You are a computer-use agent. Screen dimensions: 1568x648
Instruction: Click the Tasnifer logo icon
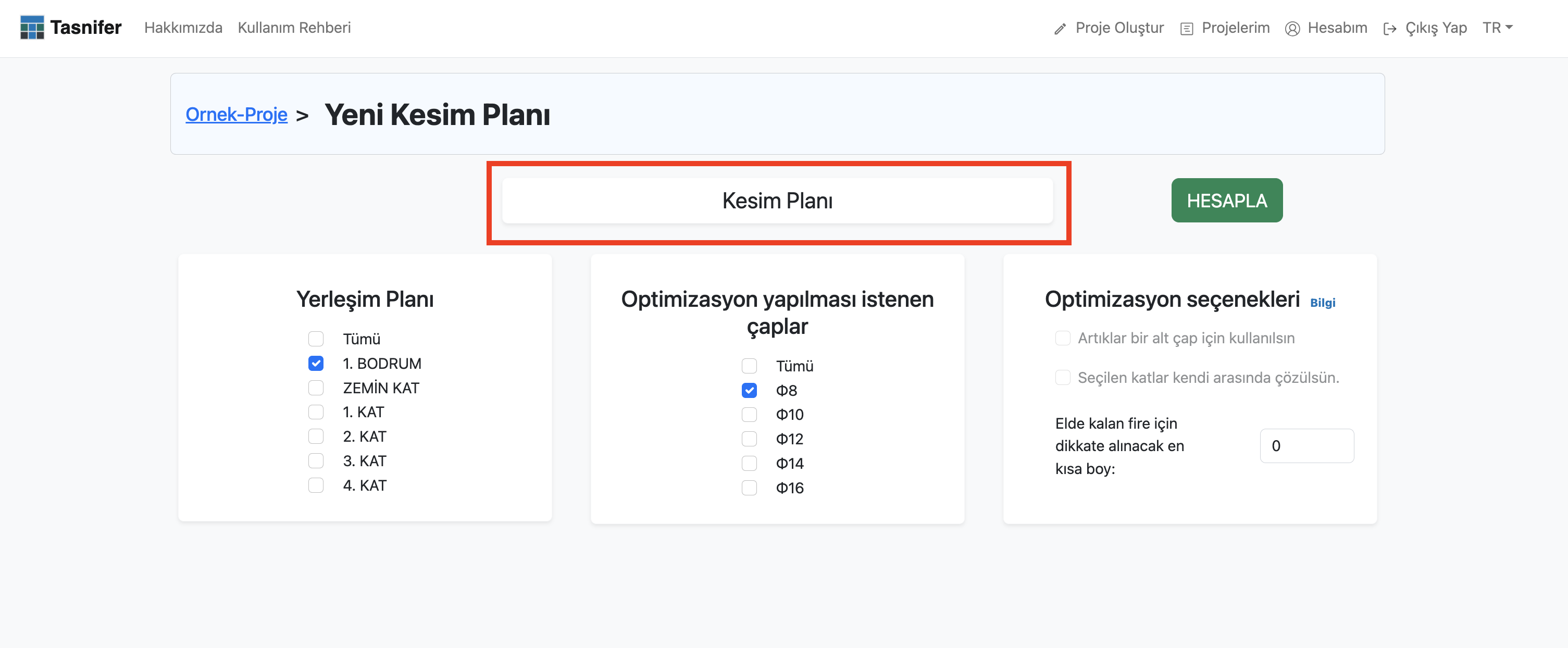coord(32,28)
